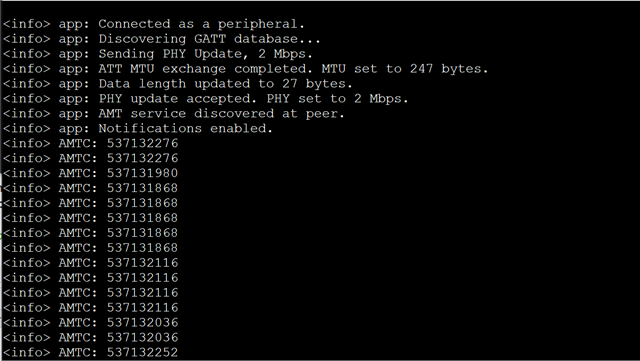The image size is (640, 361).
Task: Click the '<info>' tag on the 537132252 line
Action: [27, 352]
